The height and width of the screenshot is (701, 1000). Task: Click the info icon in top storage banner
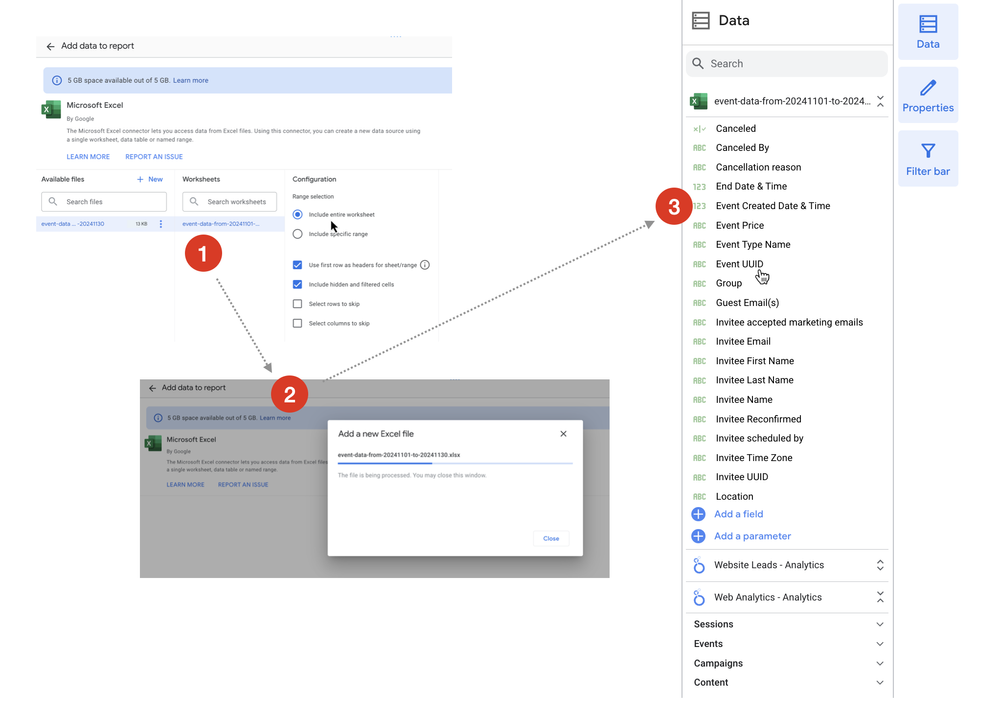point(57,80)
